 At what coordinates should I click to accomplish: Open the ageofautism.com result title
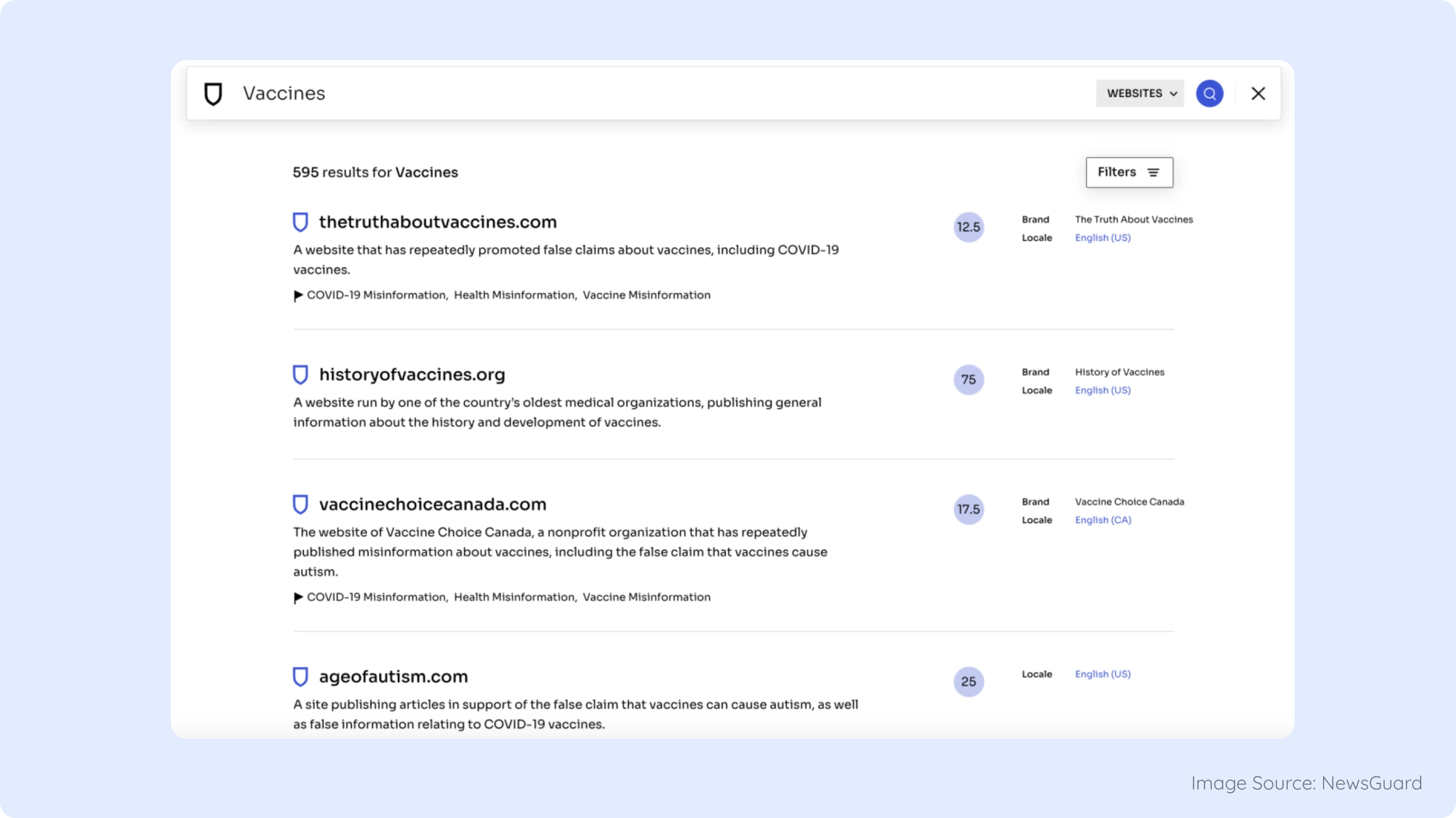394,676
